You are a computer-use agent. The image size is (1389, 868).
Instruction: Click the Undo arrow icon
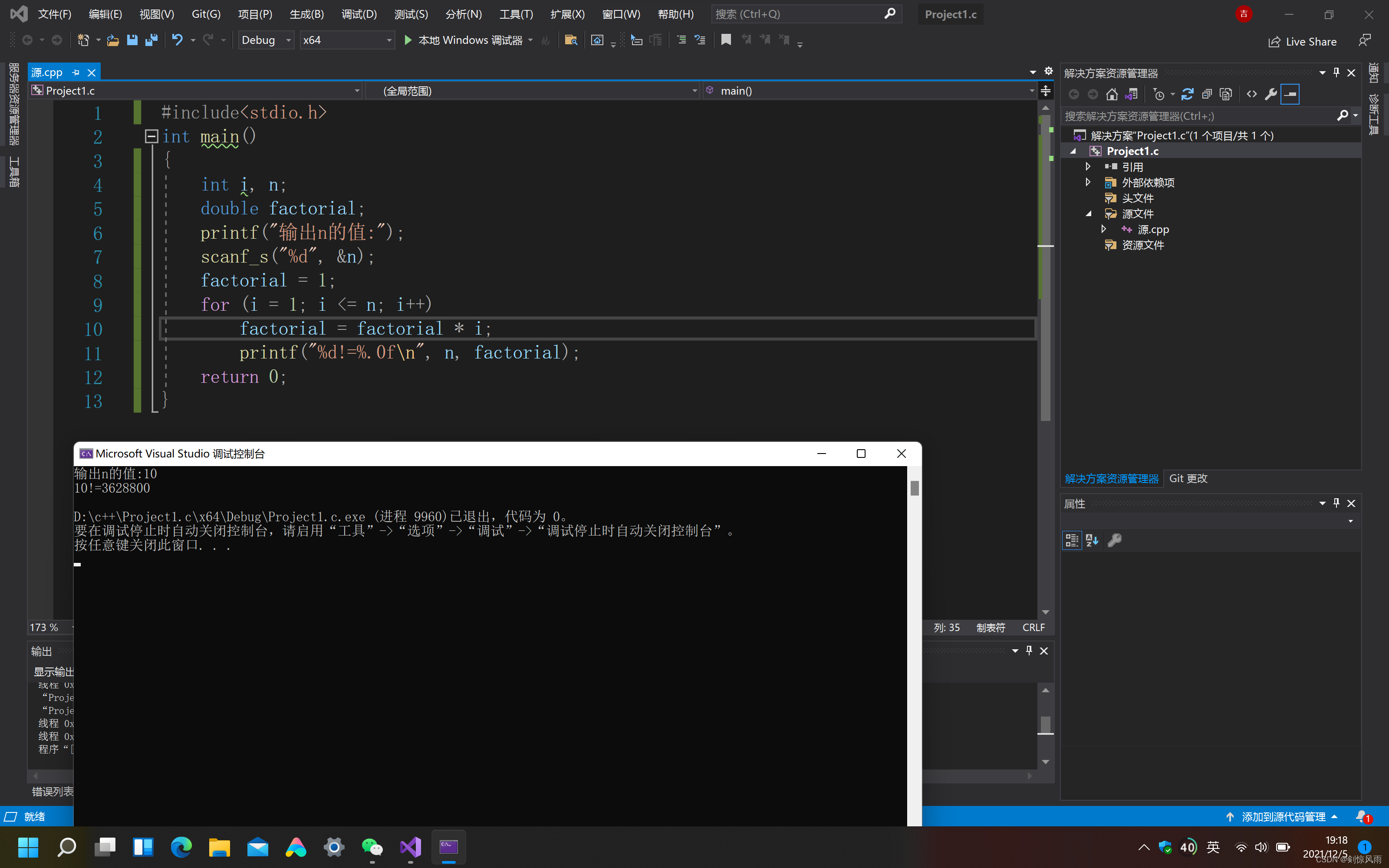(178, 40)
